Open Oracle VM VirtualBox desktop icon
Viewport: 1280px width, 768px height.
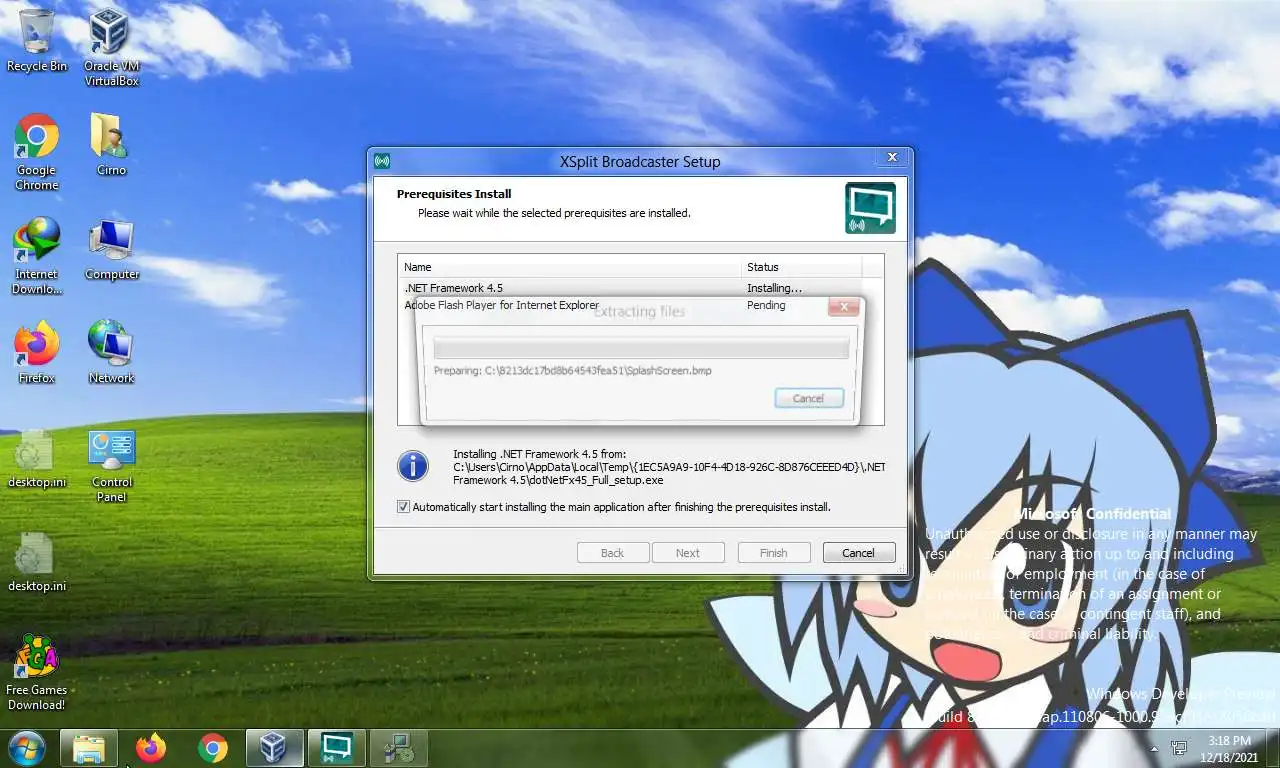point(111,46)
